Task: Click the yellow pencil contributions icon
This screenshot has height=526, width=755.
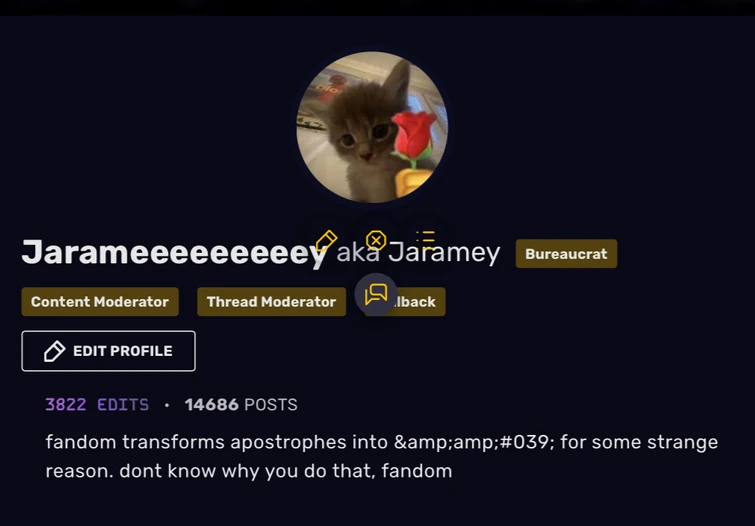Action: click(326, 240)
